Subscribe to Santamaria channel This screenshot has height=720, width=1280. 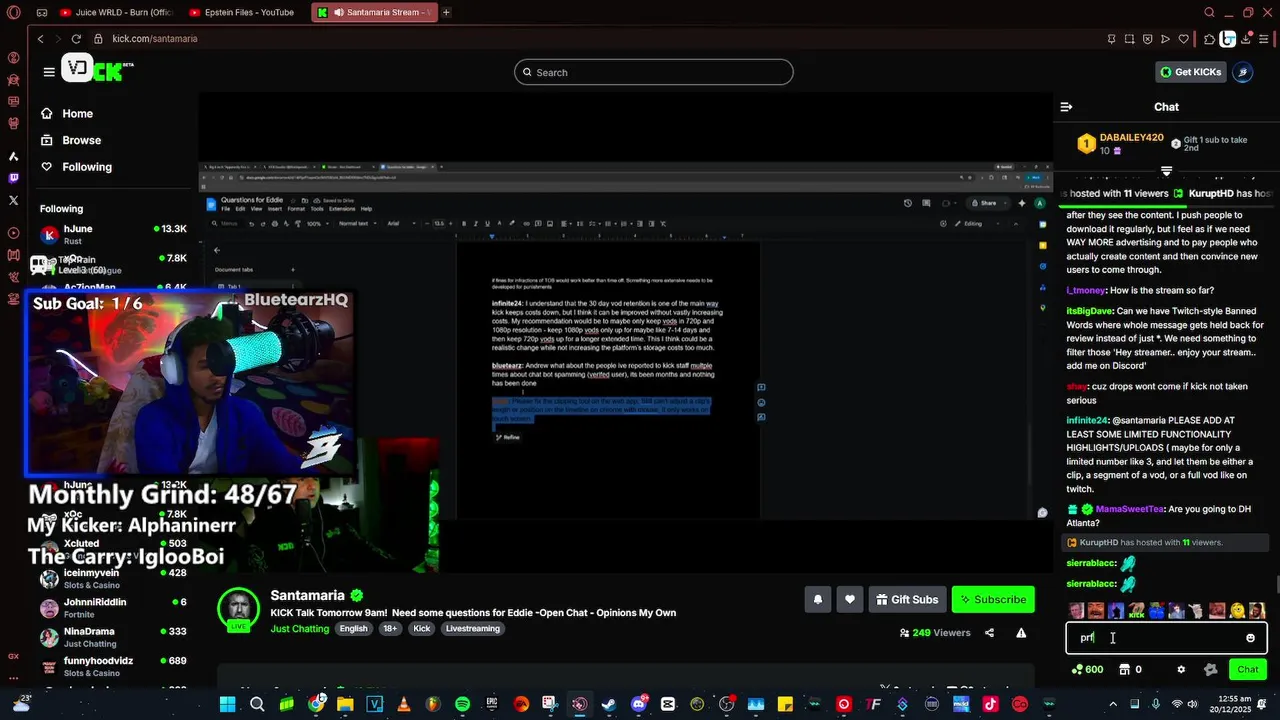click(x=993, y=599)
